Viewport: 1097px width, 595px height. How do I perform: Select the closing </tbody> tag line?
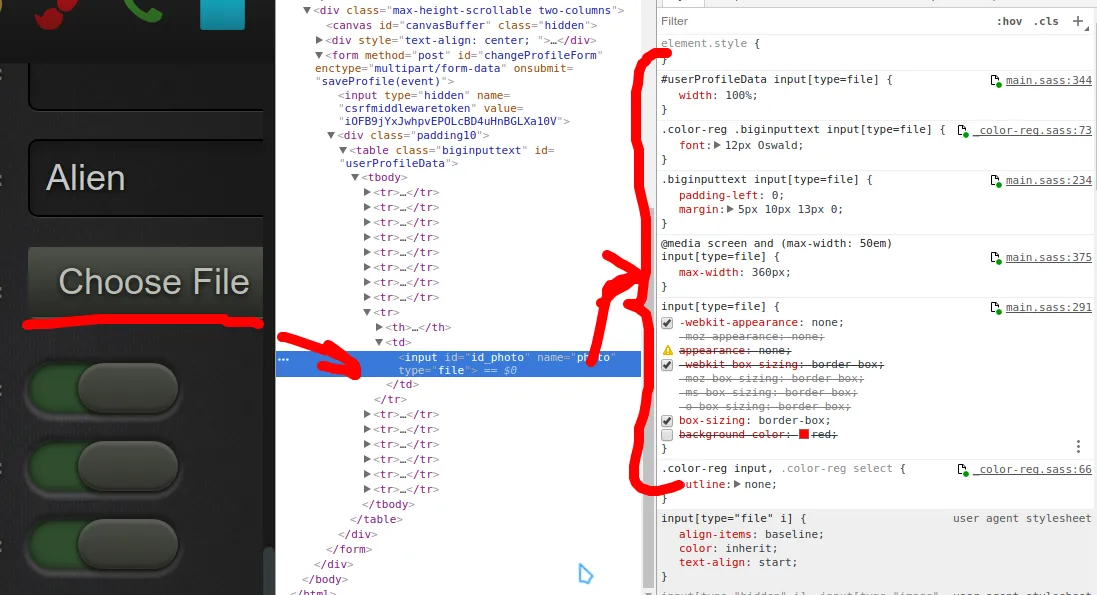(388, 505)
